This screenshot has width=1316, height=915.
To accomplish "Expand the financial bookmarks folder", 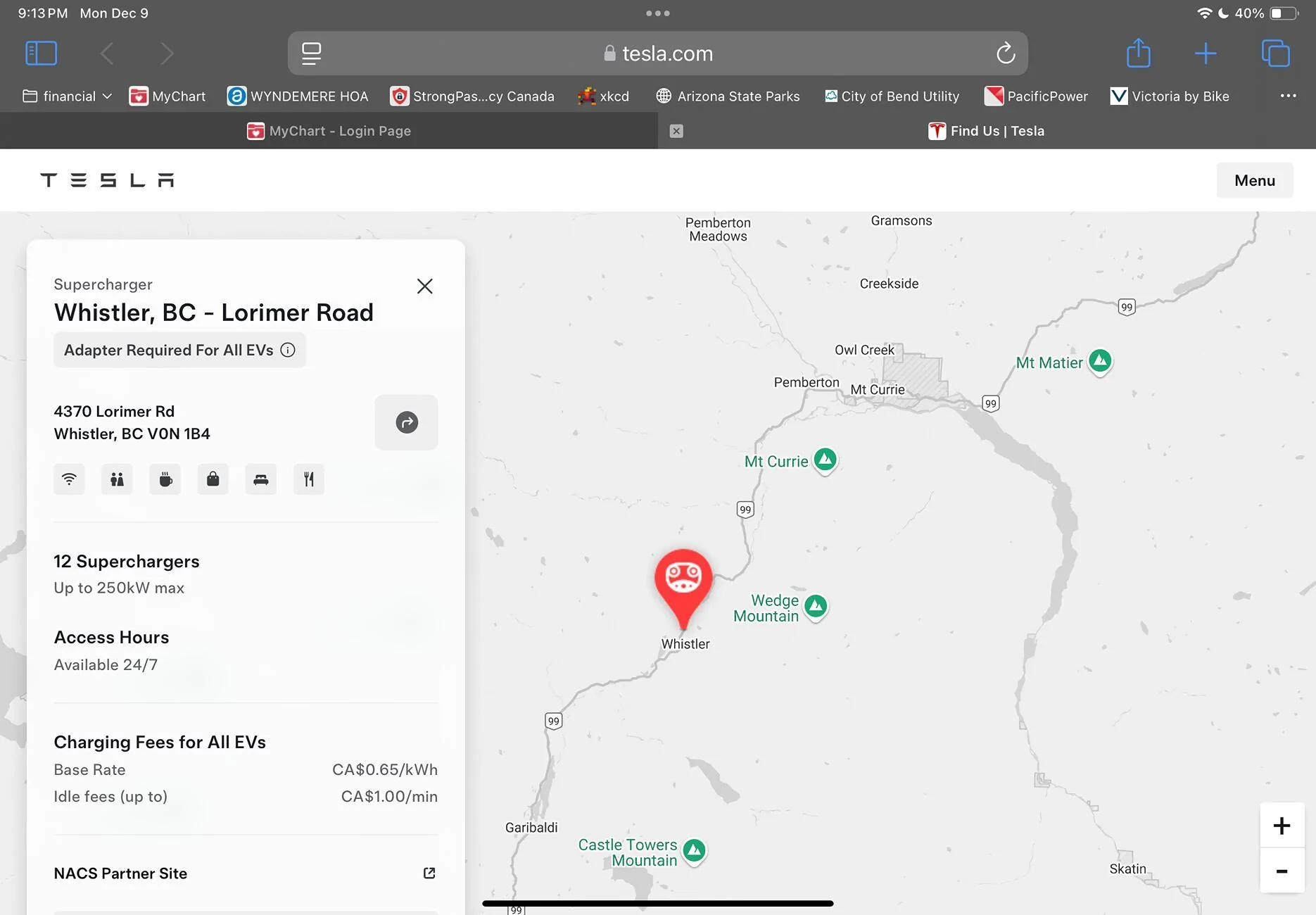I will [68, 96].
